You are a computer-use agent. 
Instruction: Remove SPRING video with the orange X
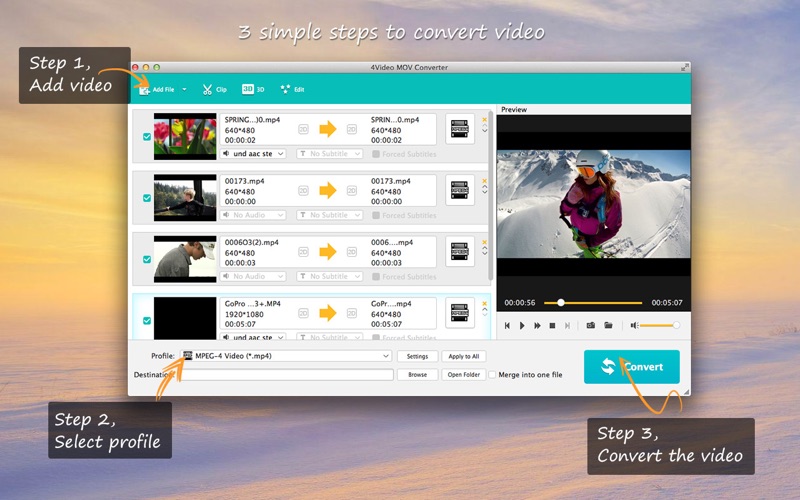tap(485, 119)
